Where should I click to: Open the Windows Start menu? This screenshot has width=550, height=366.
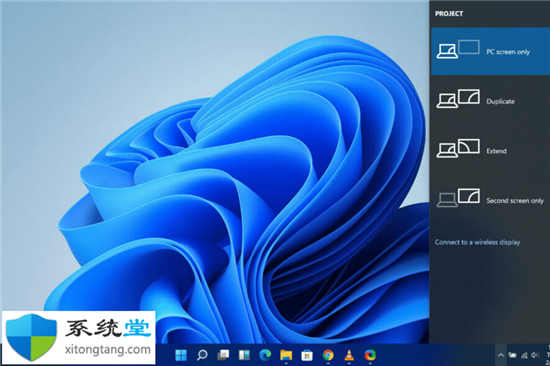coord(181,355)
